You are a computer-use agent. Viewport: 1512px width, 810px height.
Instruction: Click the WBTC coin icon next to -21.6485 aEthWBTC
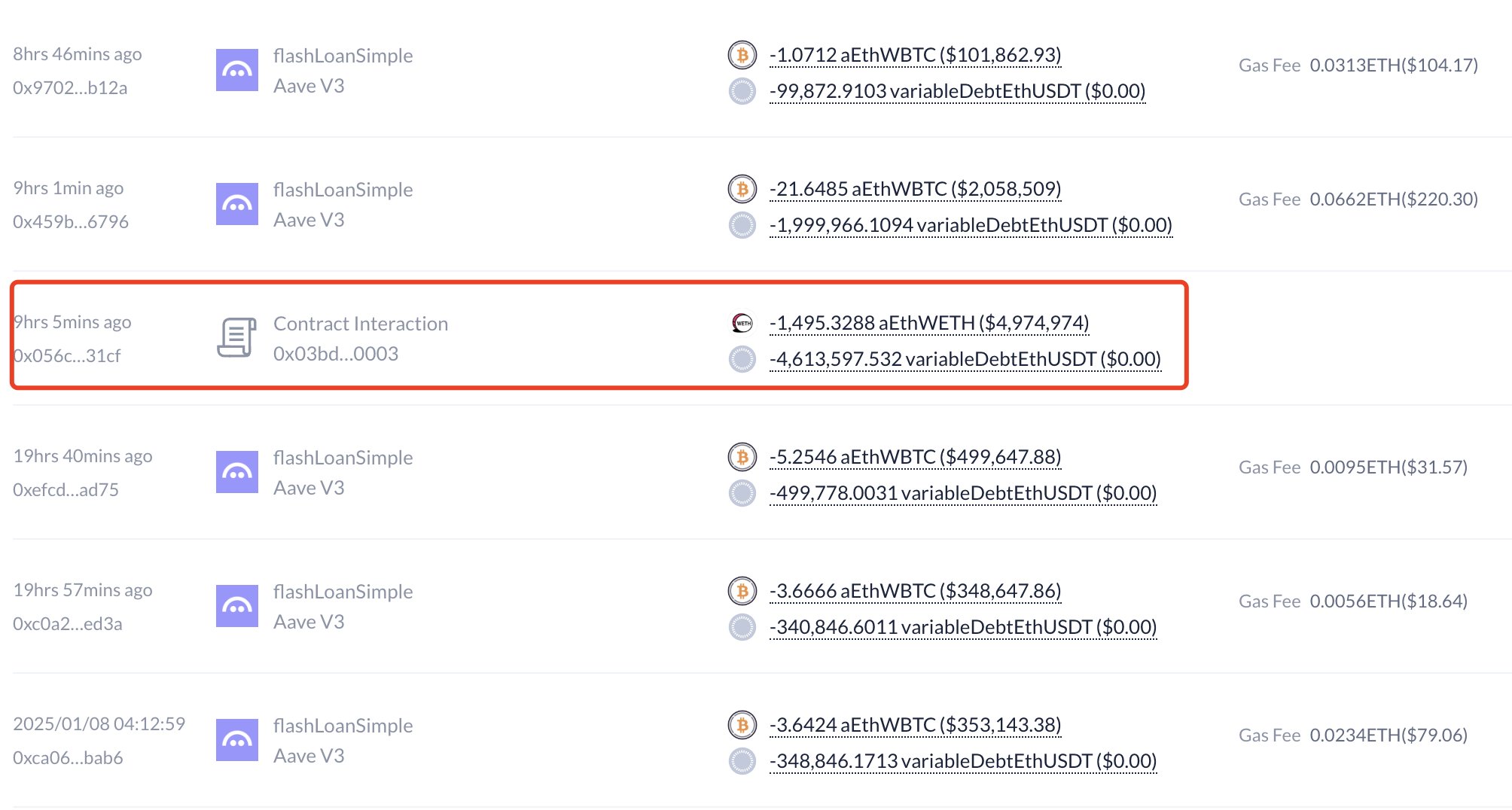coord(742,189)
